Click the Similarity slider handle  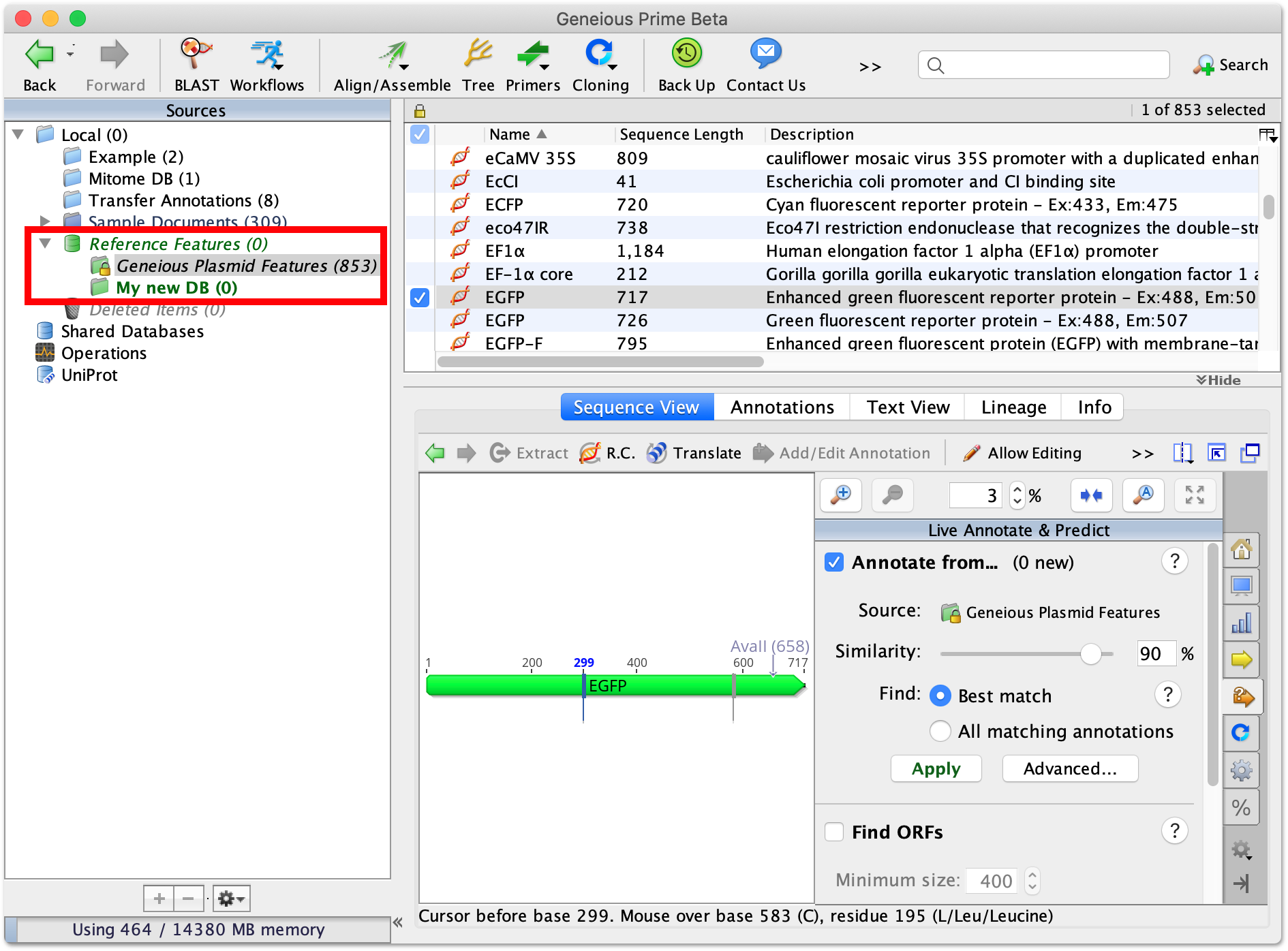(1091, 653)
